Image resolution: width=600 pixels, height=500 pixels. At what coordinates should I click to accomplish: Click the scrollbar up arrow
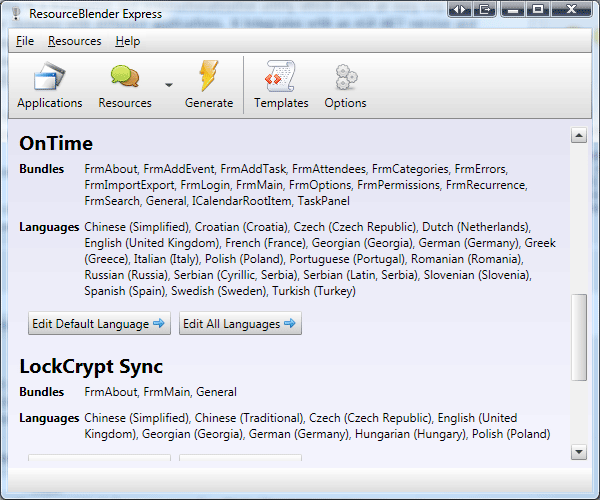[579, 135]
